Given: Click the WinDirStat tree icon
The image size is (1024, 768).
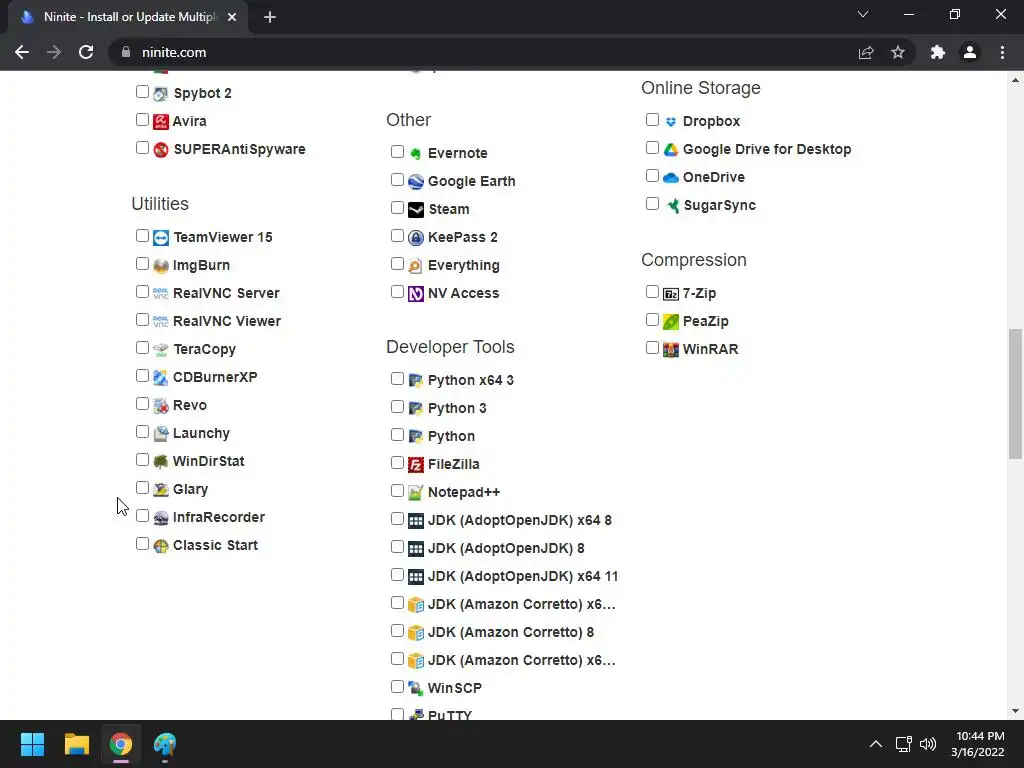Looking at the screenshot, I should pyautogui.click(x=161, y=462).
